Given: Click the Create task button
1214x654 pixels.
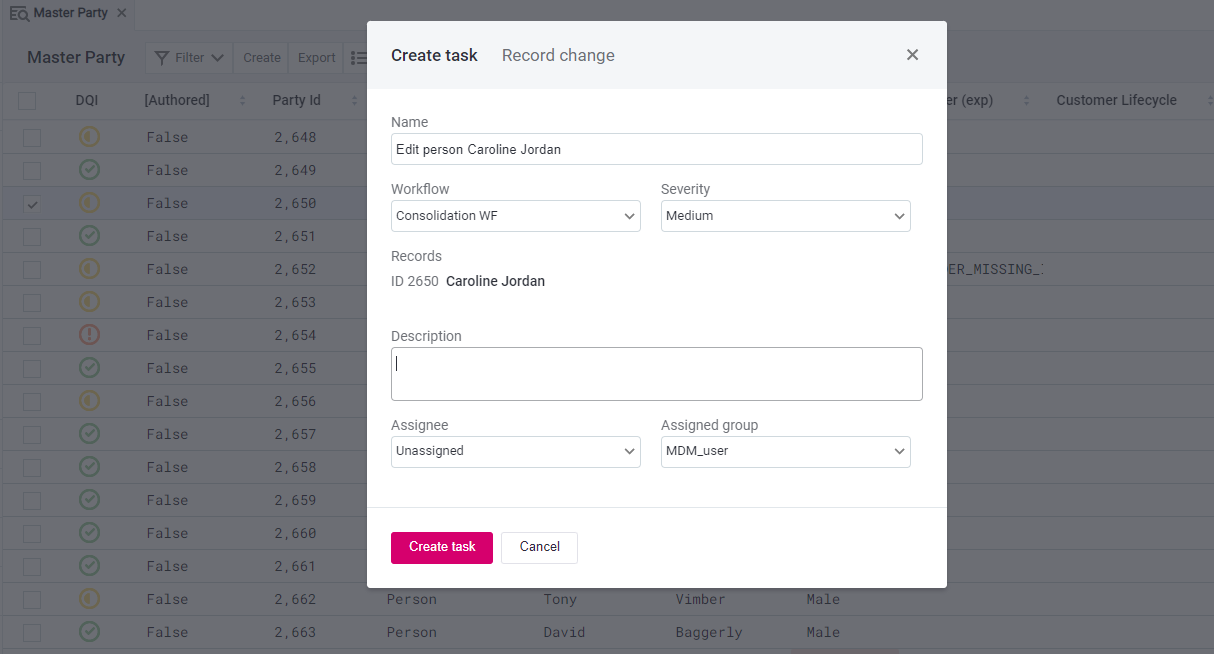Looking at the screenshot, I should [x=441, y=547].
